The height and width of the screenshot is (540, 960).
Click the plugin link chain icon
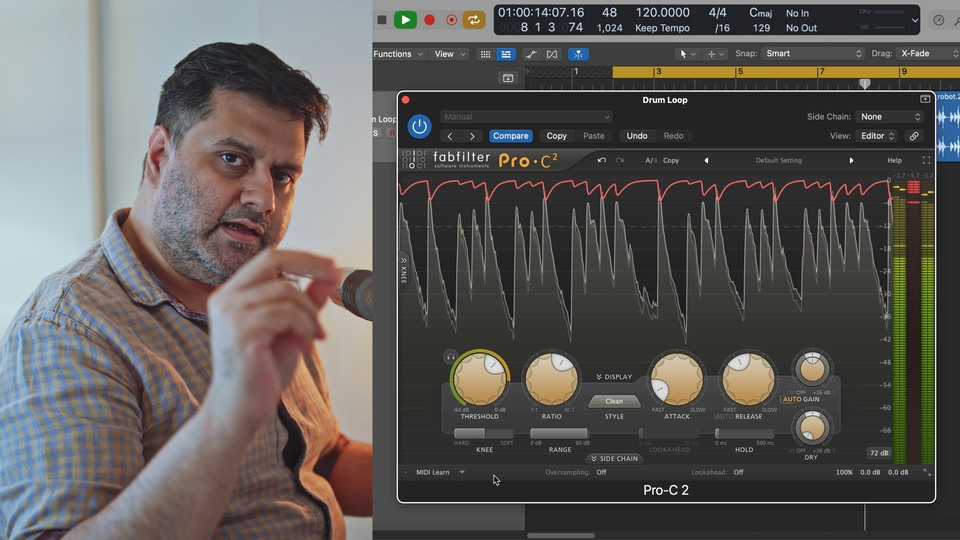point(914,136)
